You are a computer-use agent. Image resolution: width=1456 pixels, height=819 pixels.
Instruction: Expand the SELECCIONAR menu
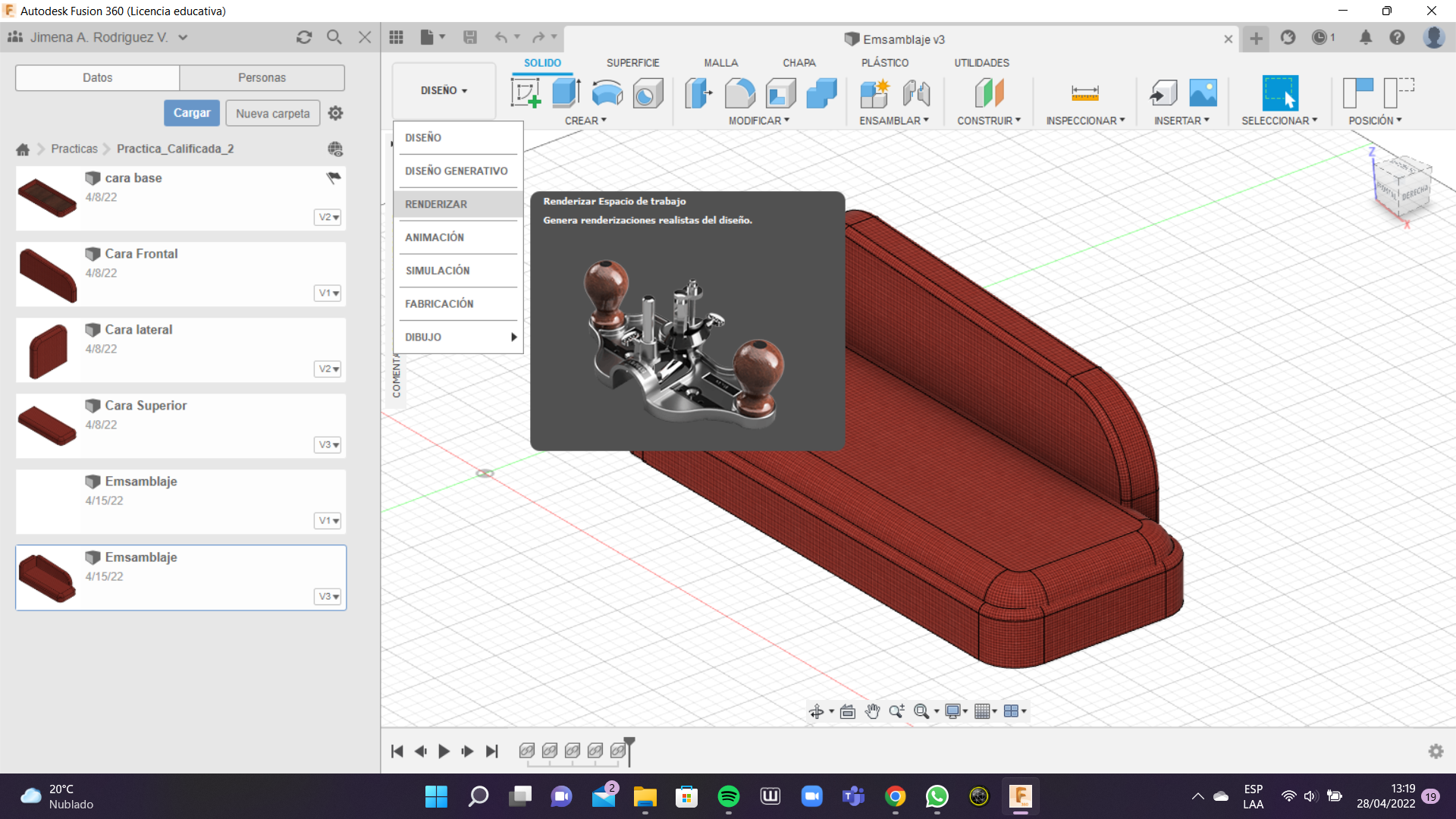pos(1279,121)
